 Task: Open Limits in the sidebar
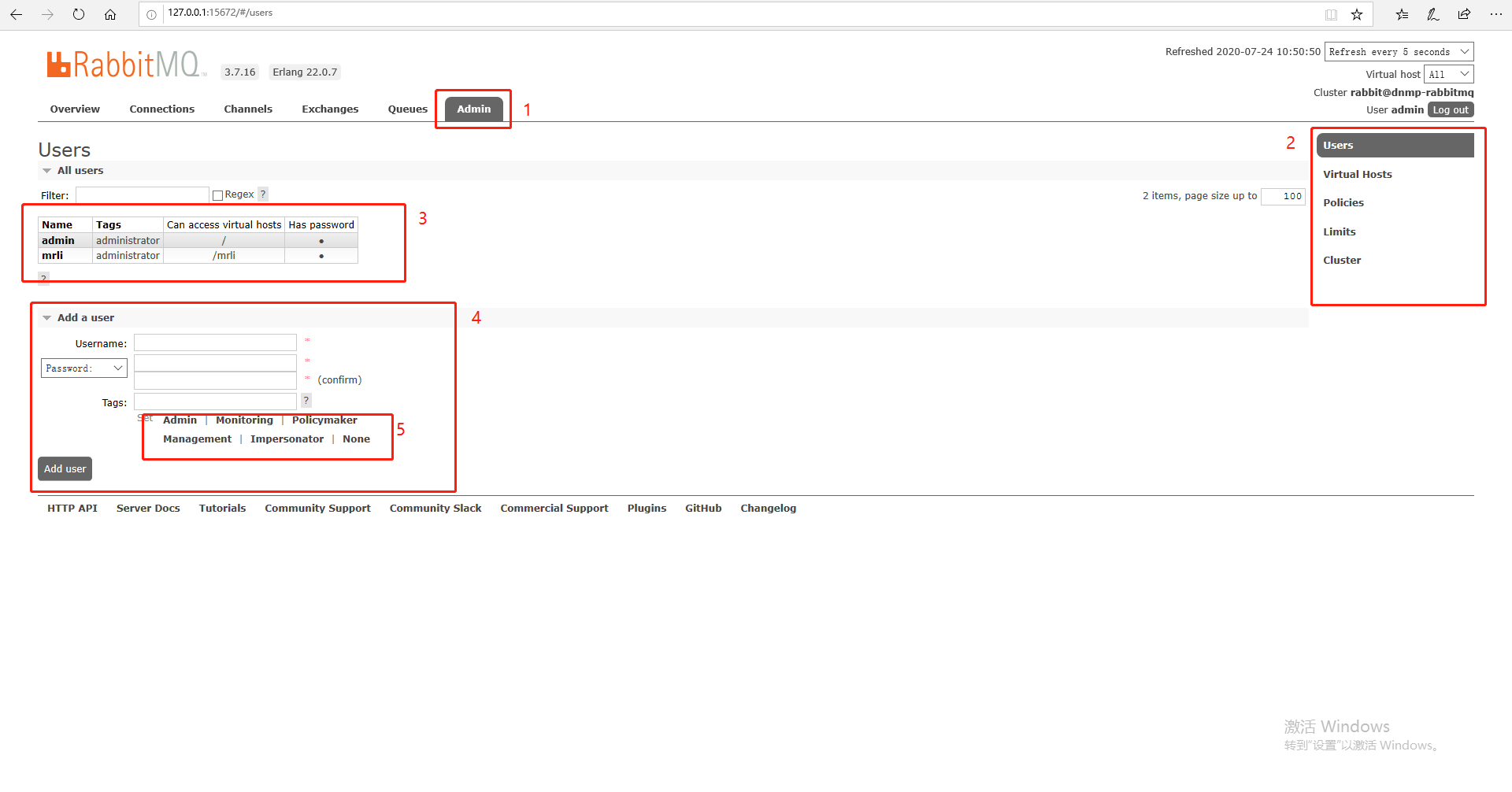coord(1340,231)
